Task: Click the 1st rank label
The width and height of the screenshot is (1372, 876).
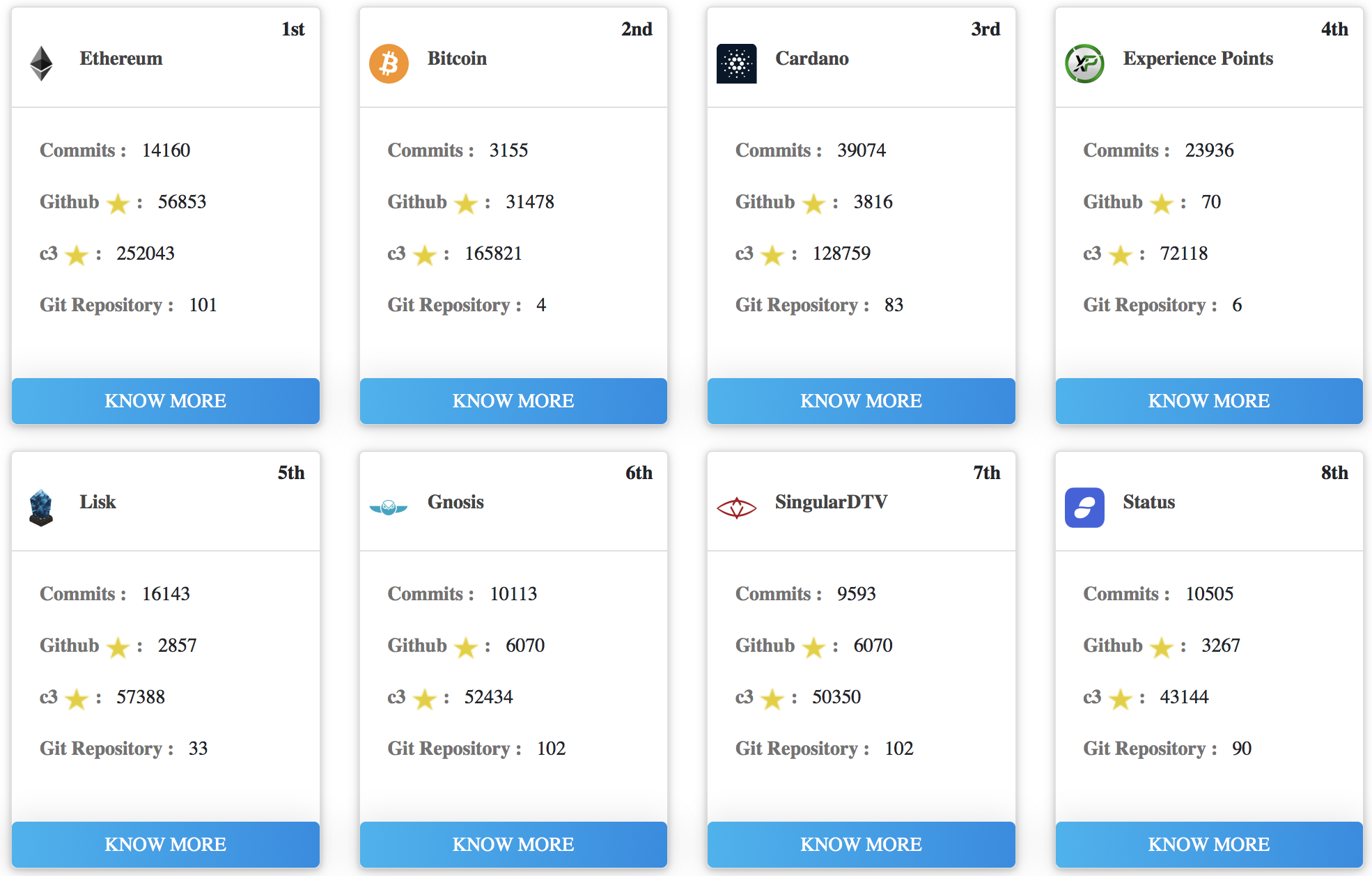Action: pyautogui.click(x=293, y=29)
